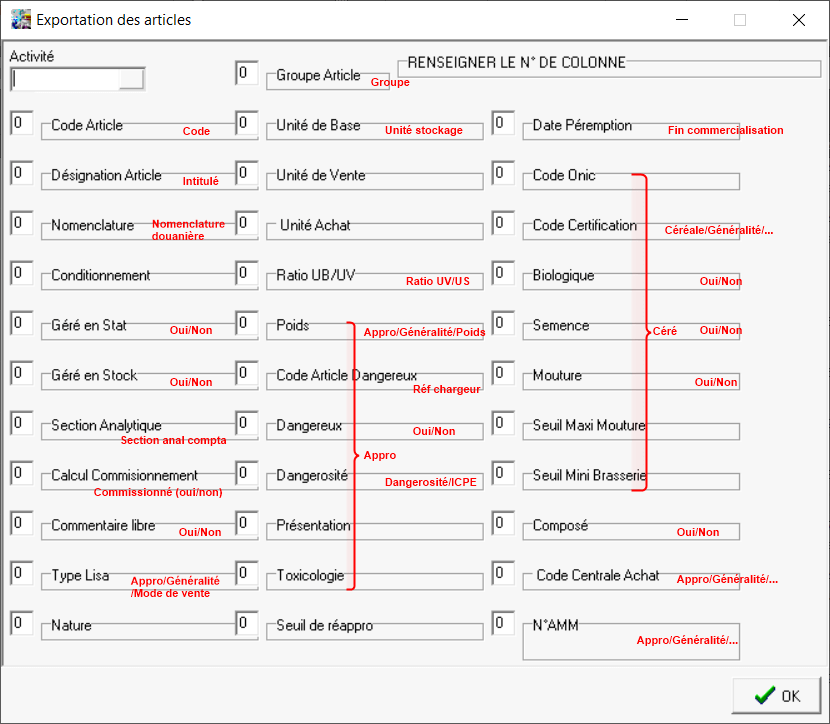830x724 pixels.
Task: Select the number box for Unité de Base
Action: pyautogui.click(x=246, y=123)
